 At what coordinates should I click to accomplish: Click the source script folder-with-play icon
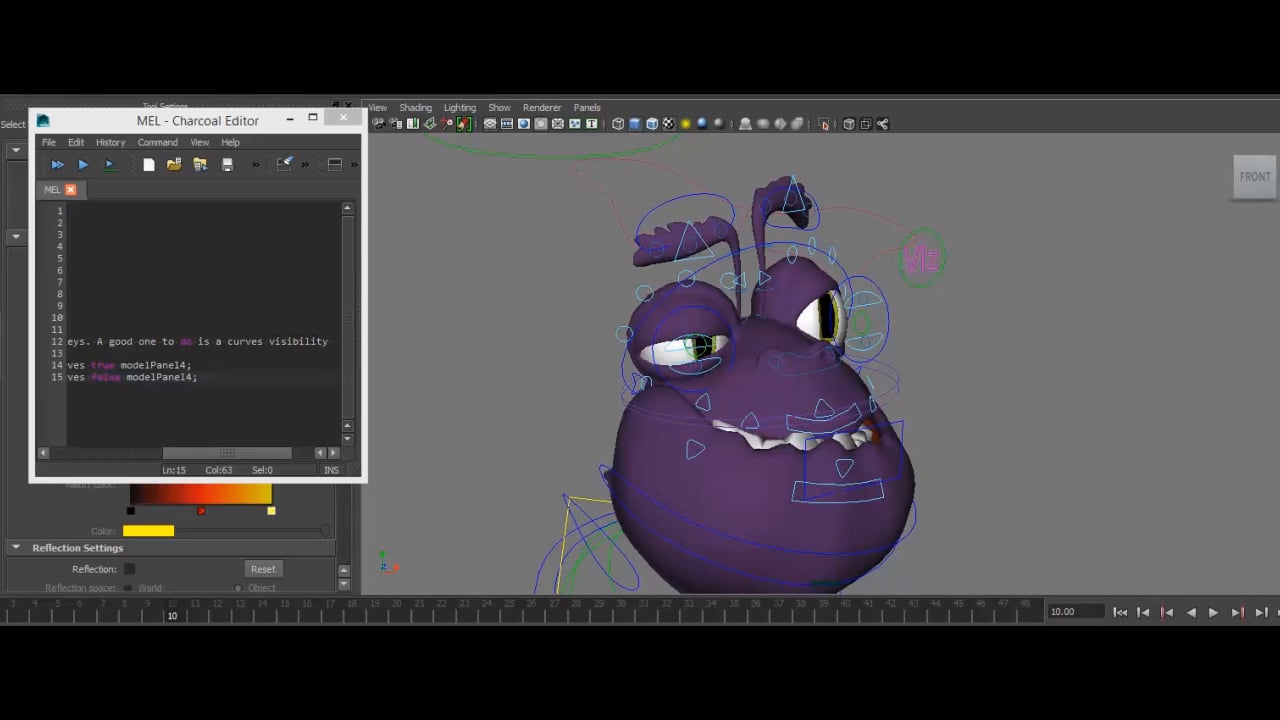pos(200,164)
